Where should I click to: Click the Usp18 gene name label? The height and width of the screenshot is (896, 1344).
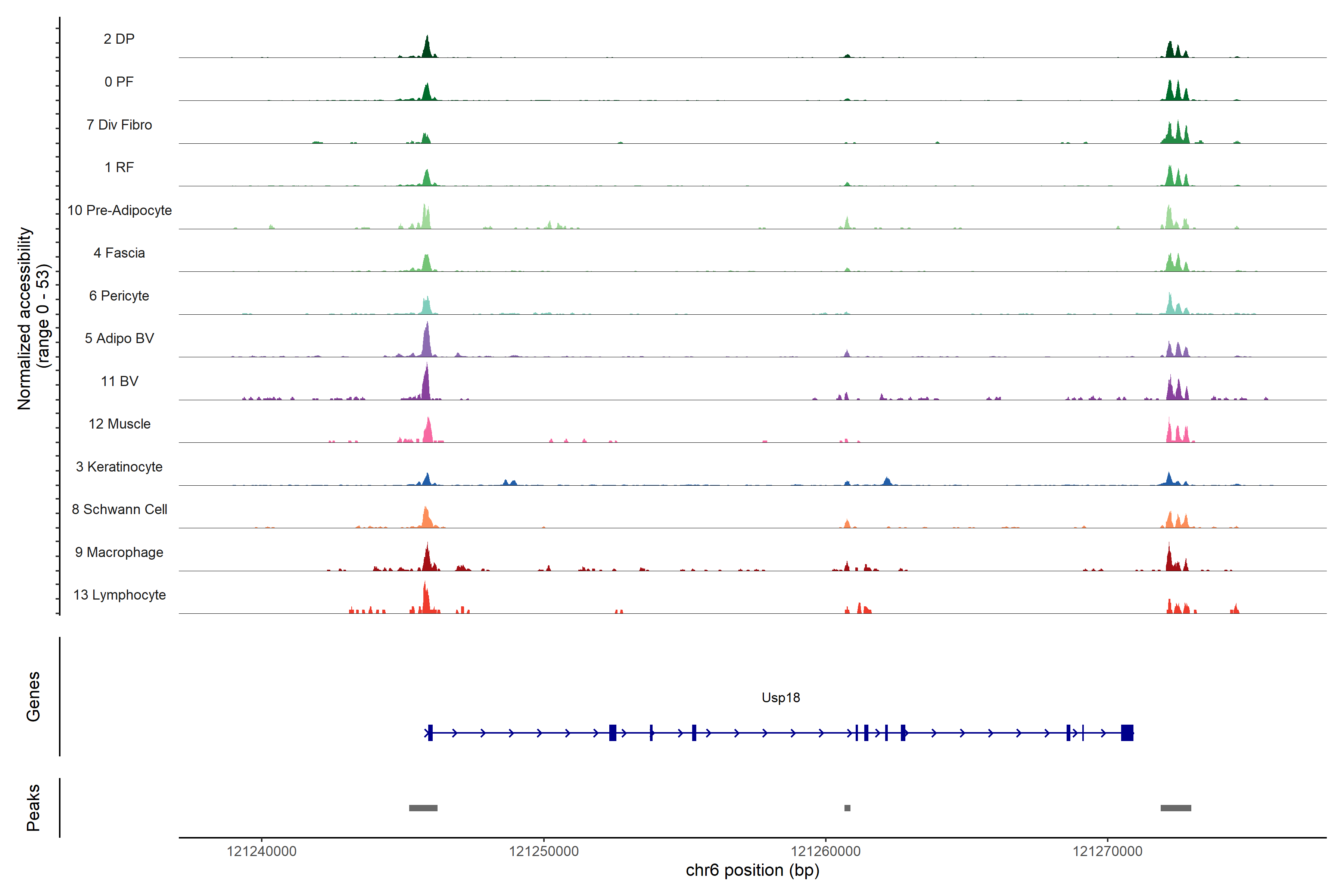[x=781, y=698]
